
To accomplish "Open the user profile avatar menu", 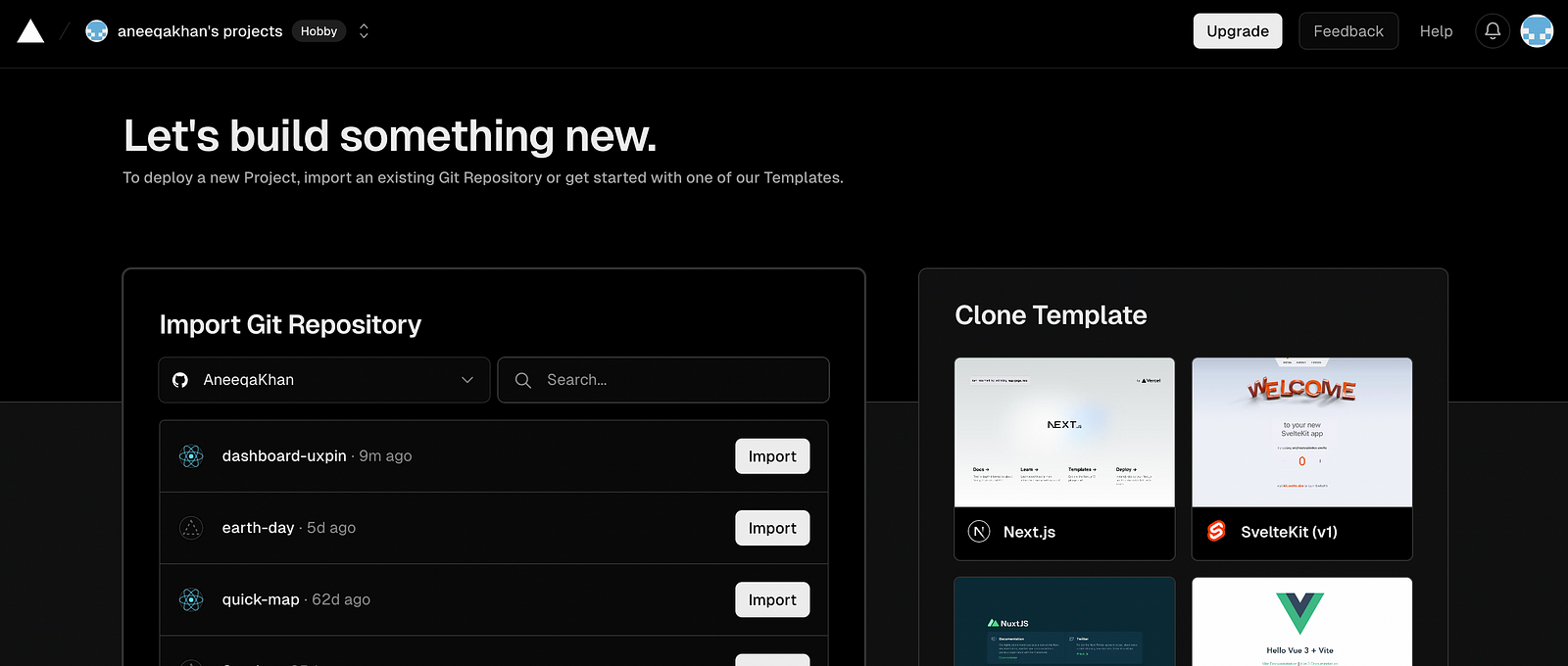I will tap(1537, 31).
